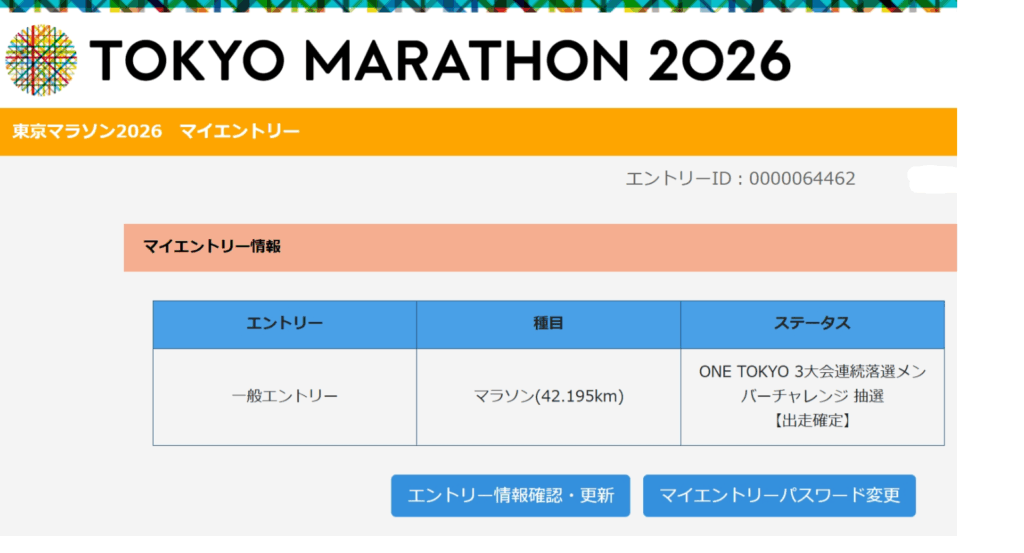
Task: Click the colorful Tokyo Marathon logo icon
Action: (41, 60)
